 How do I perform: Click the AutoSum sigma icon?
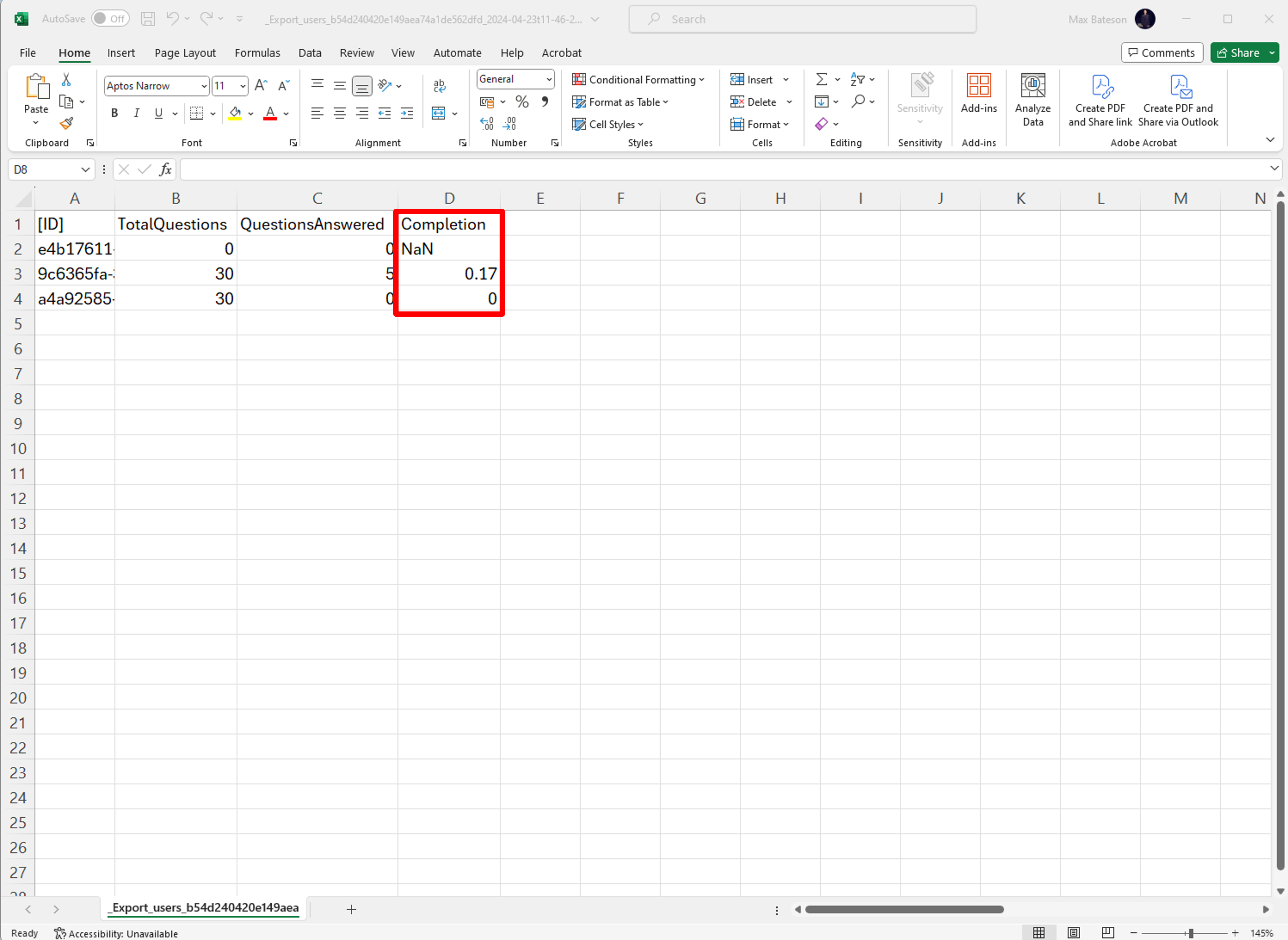(821, 79)
